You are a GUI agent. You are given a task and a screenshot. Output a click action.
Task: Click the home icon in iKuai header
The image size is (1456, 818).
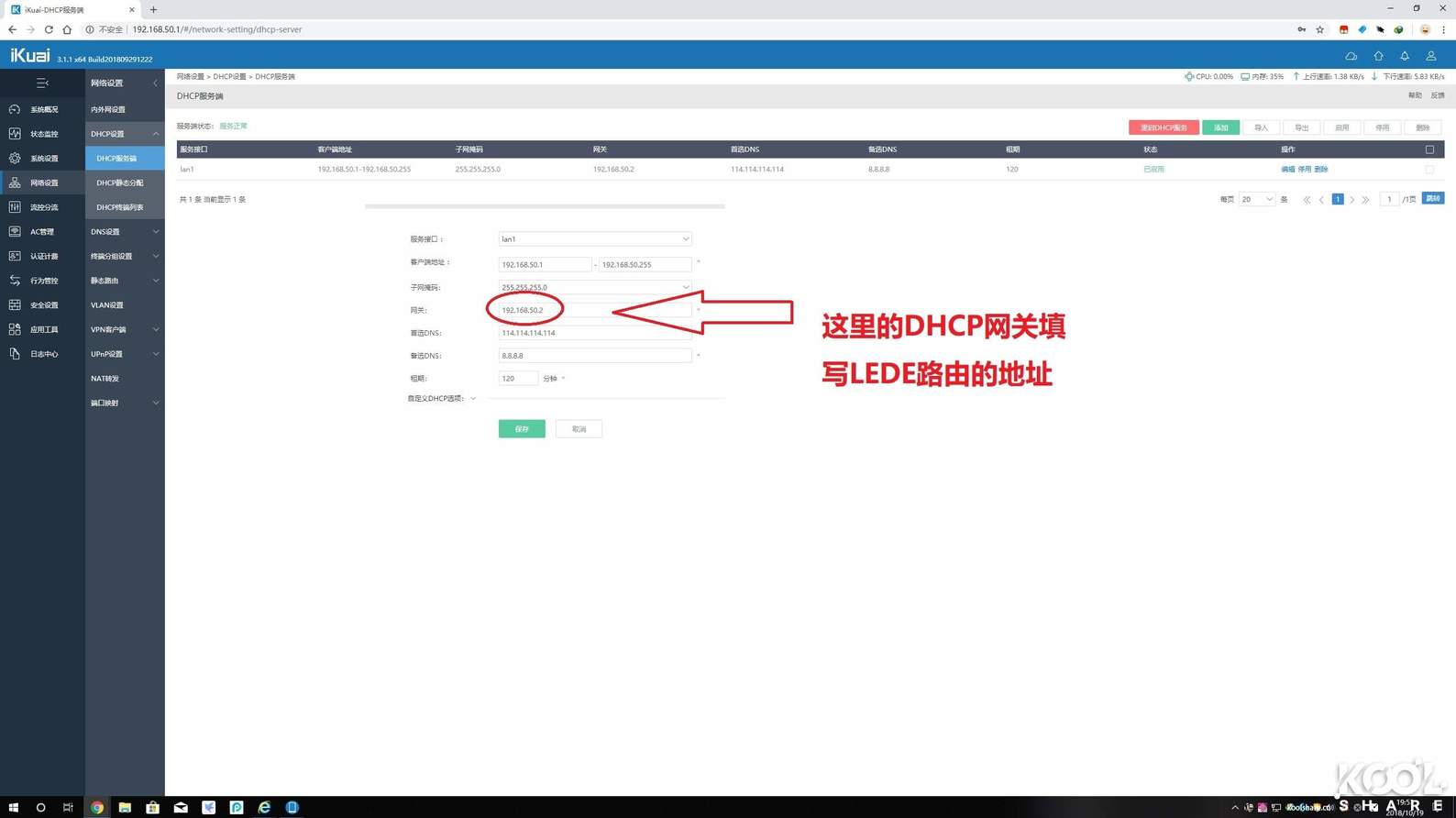click(x=1378, y=56)
